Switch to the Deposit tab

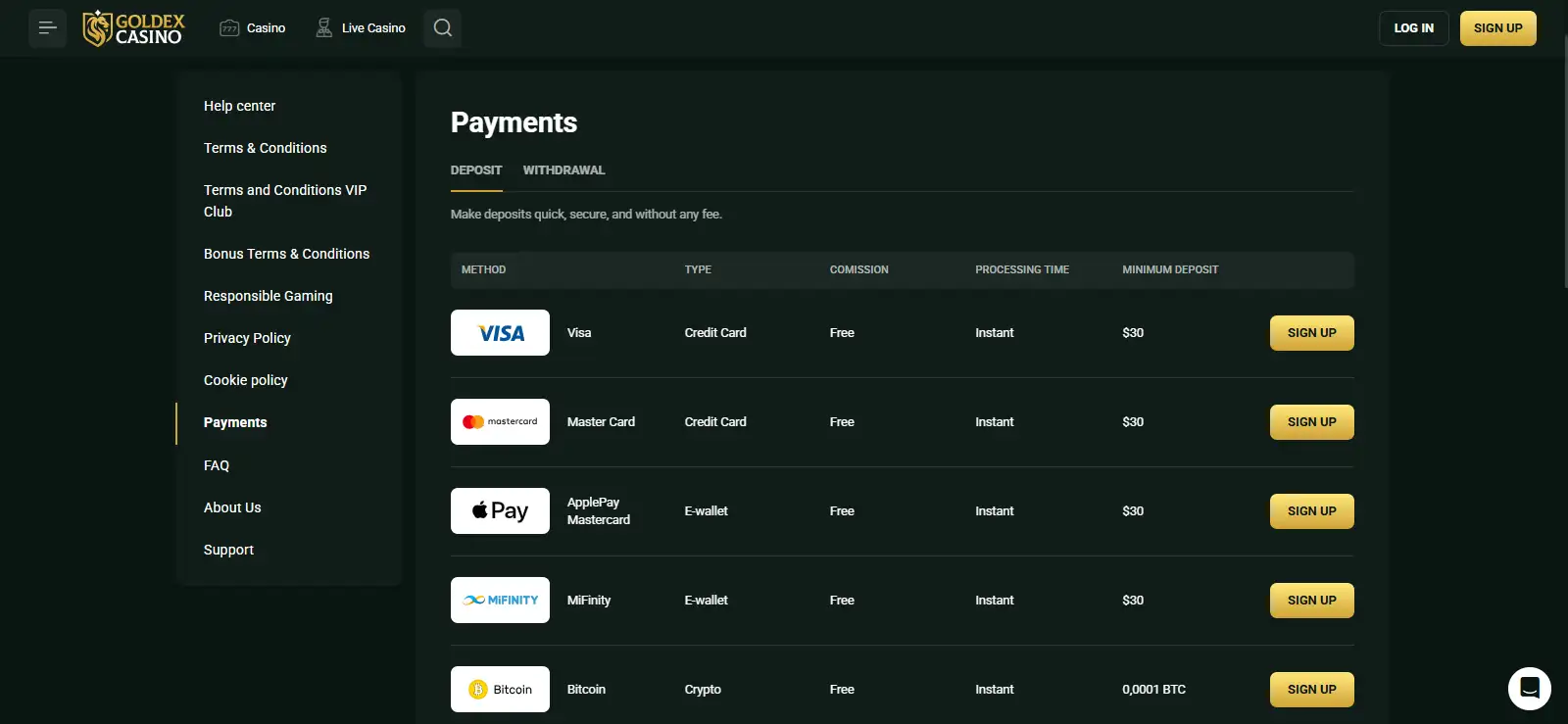click(x=476, y=170)
